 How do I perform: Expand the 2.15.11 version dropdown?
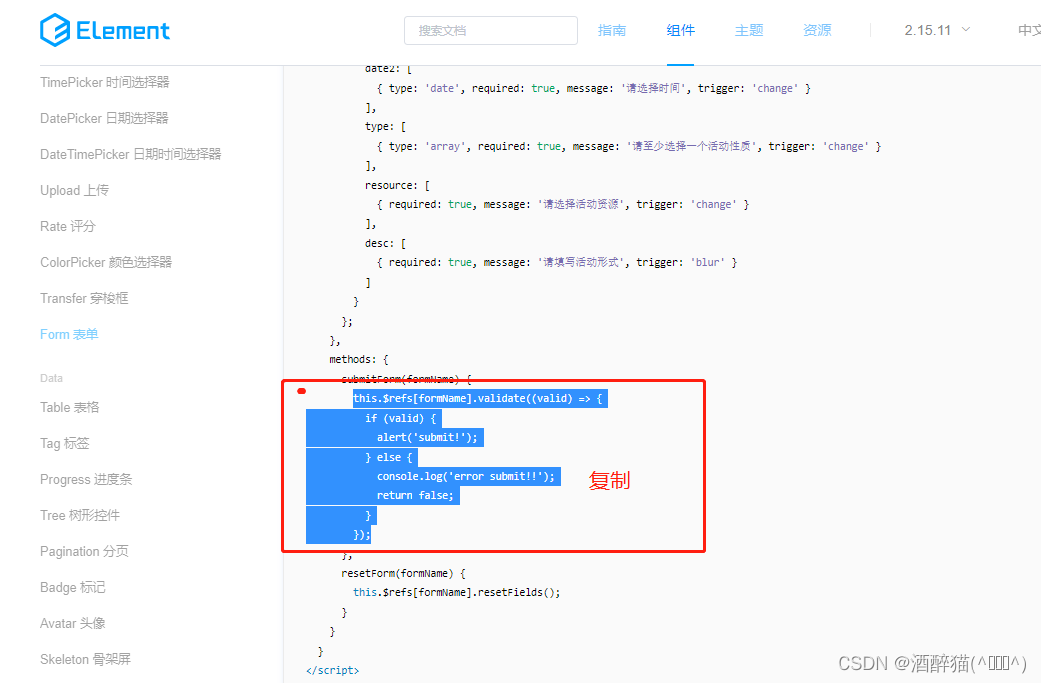click(x=937, y=31)
